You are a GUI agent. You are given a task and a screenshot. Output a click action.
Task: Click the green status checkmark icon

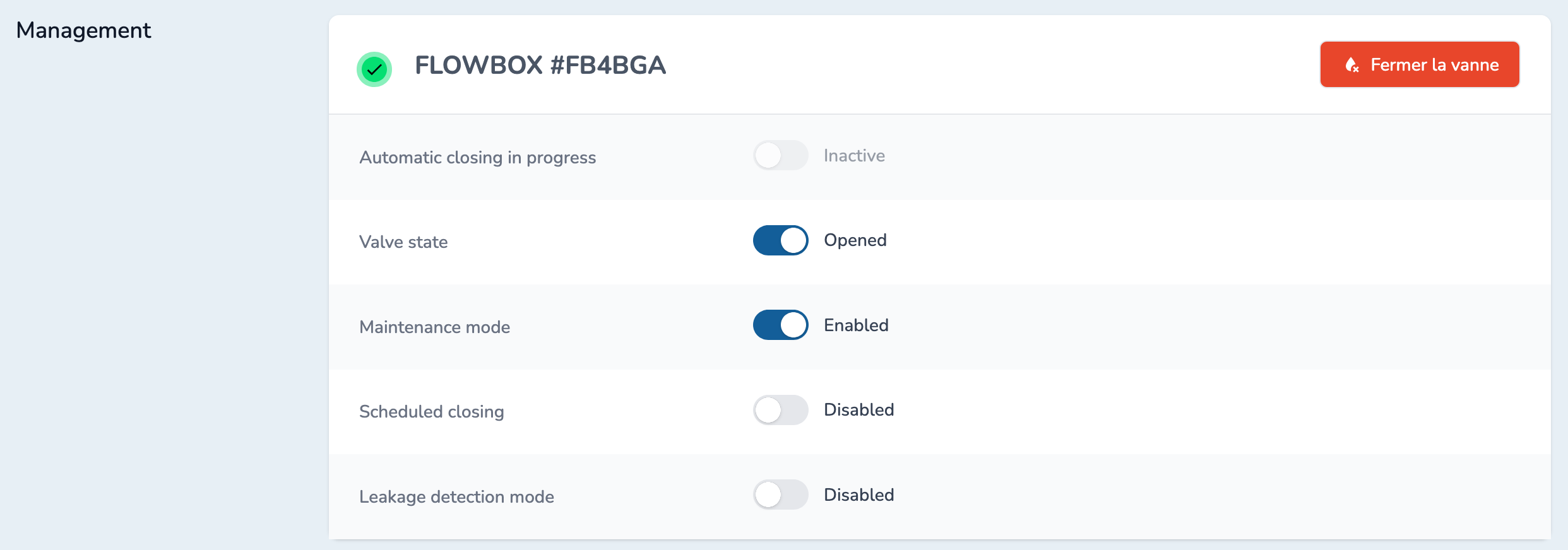pyautogui.click(x=374, y=69)
